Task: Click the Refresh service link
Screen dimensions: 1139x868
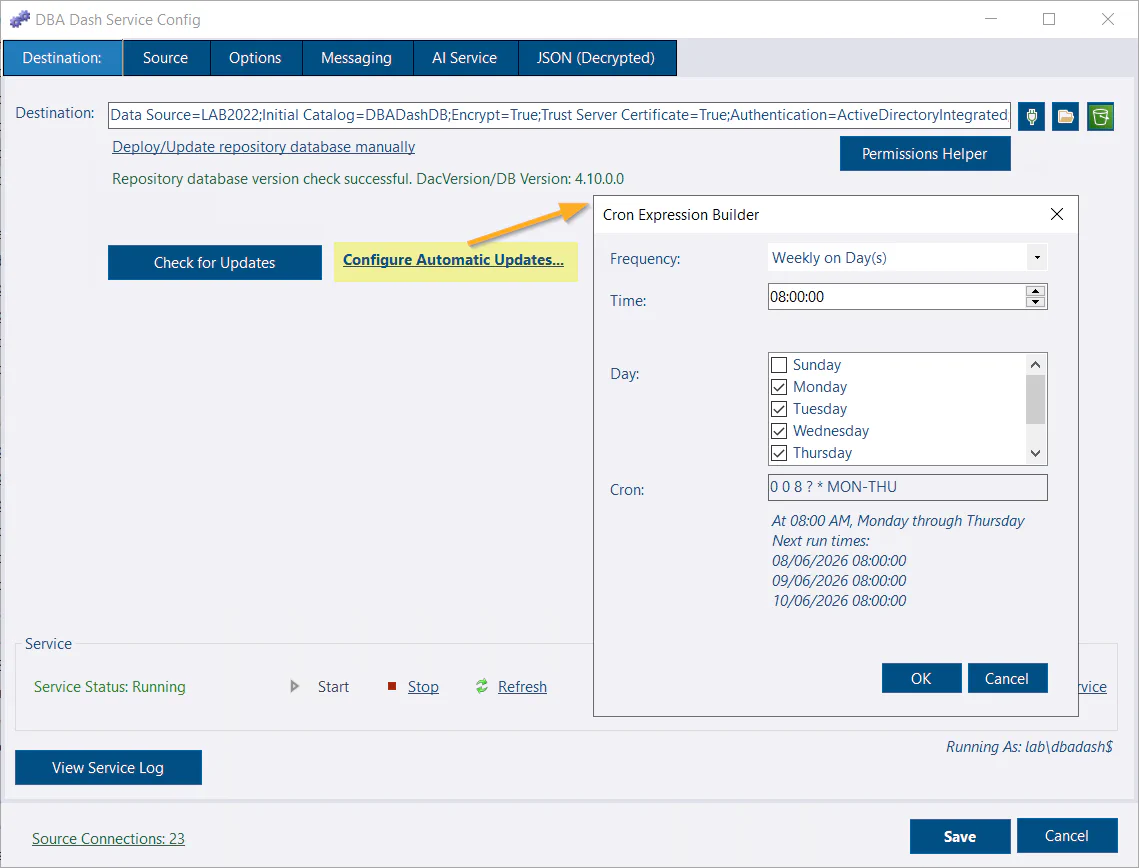Action: (x=522, y=686)
